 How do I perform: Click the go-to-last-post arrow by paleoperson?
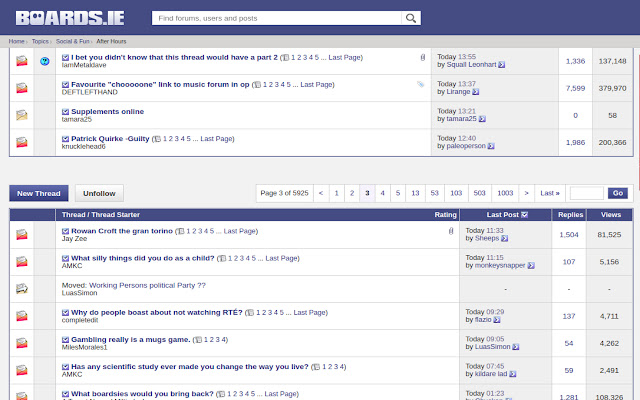[x=491, y=146]
